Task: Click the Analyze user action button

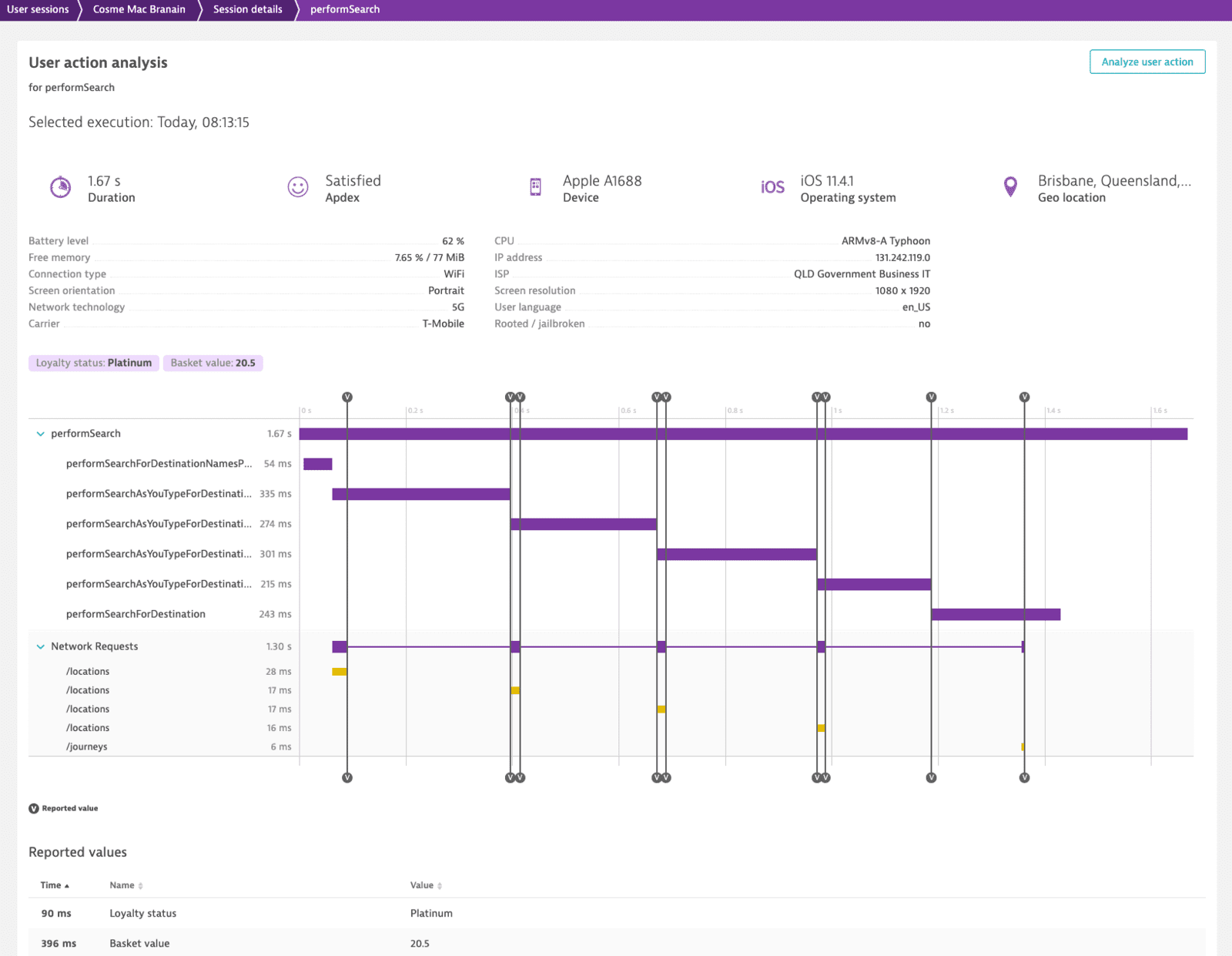Action: pos(1147,62)
